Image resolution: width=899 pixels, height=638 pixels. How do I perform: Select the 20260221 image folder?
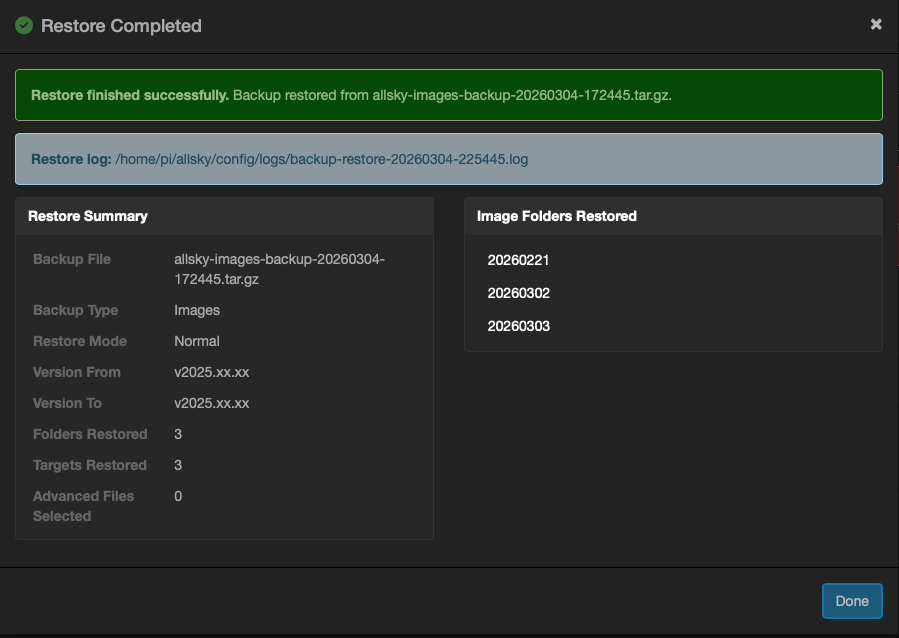click(517, 260)
